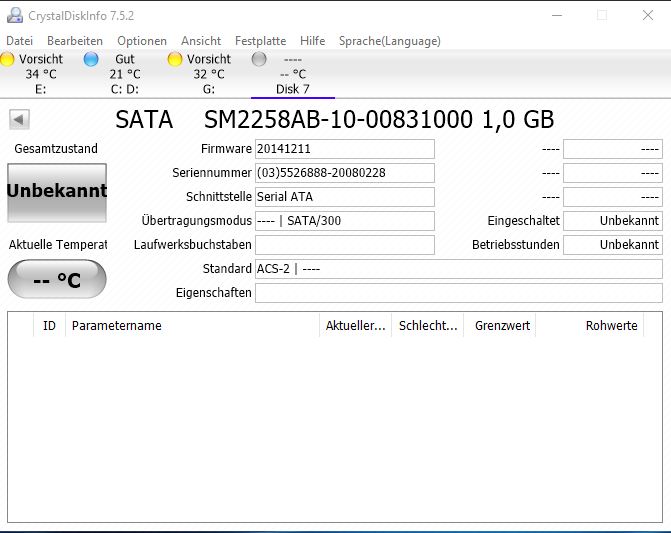Click the Grenzwert column header
The width and height of the screenshot is (671, 533).
[x=499, y=326]
